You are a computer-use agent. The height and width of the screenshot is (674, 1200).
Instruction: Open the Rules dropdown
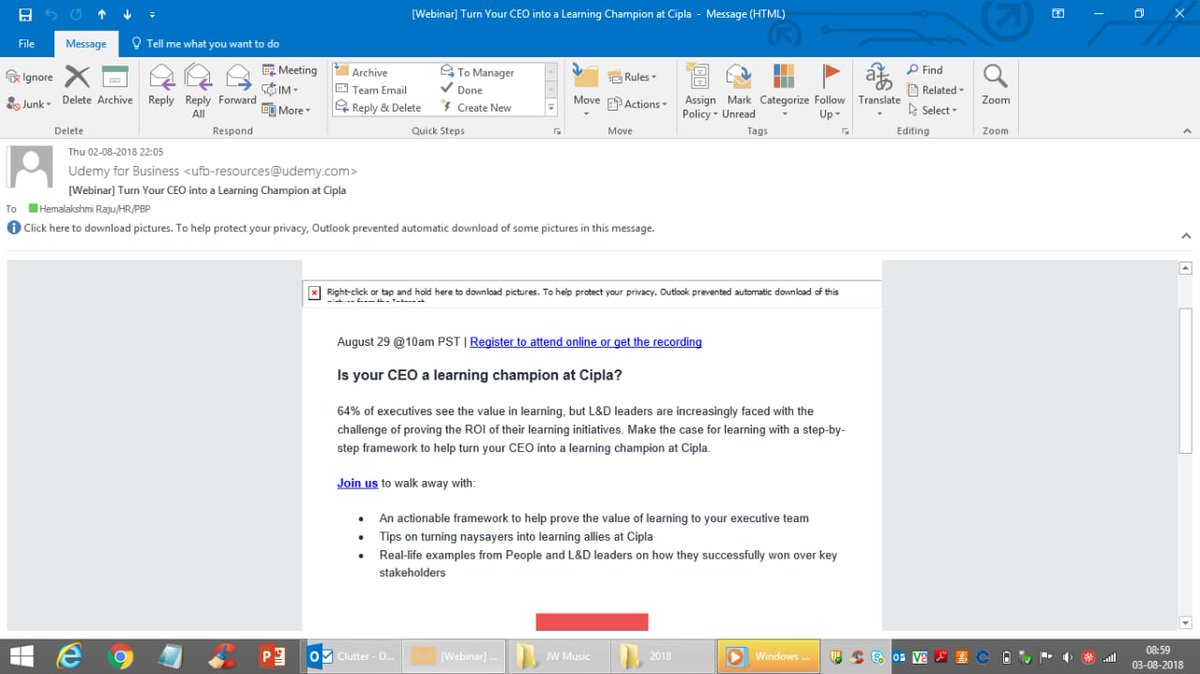click(x=632, y=77)
